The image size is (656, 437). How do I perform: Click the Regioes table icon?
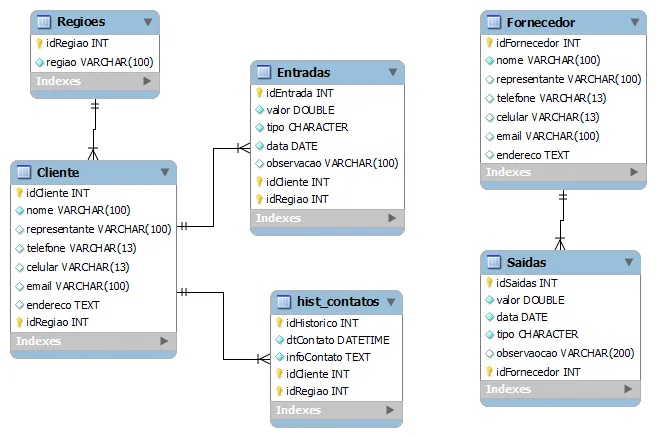click(x=43, y=21)
